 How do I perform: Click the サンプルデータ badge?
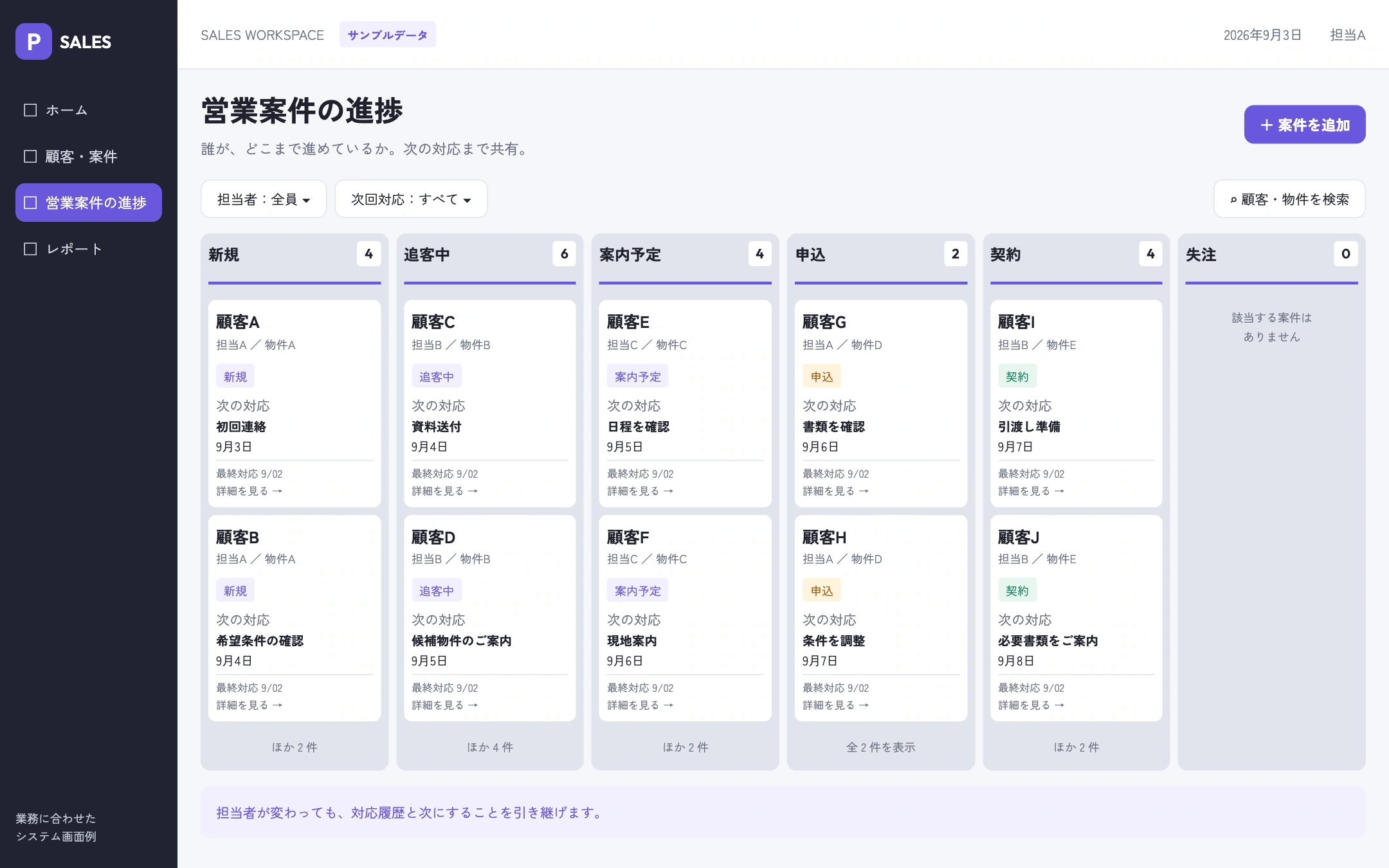tap(388, 35)
